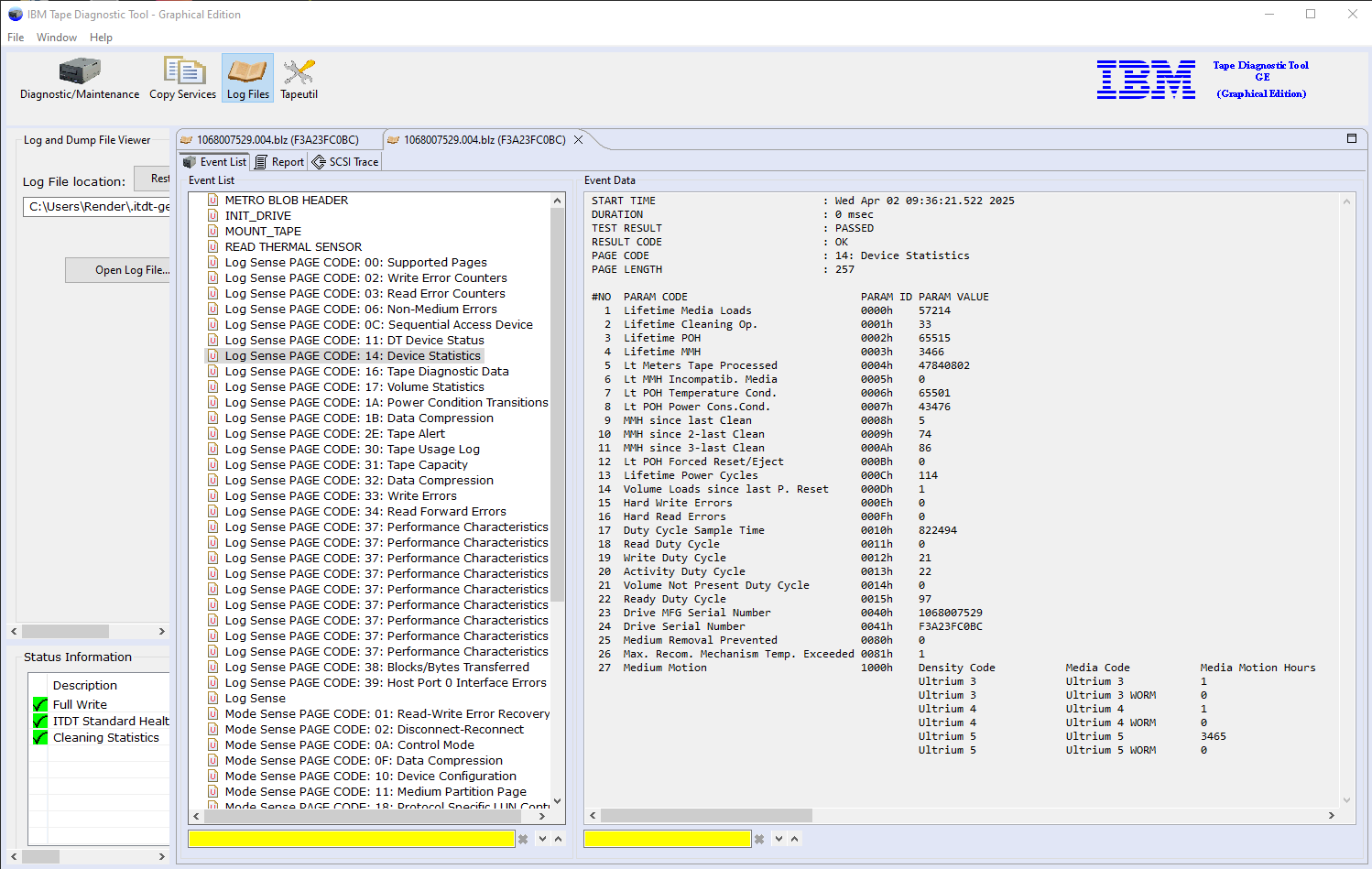Select Log Sense 16: Tape Diagnostic Data

point(366,371)
